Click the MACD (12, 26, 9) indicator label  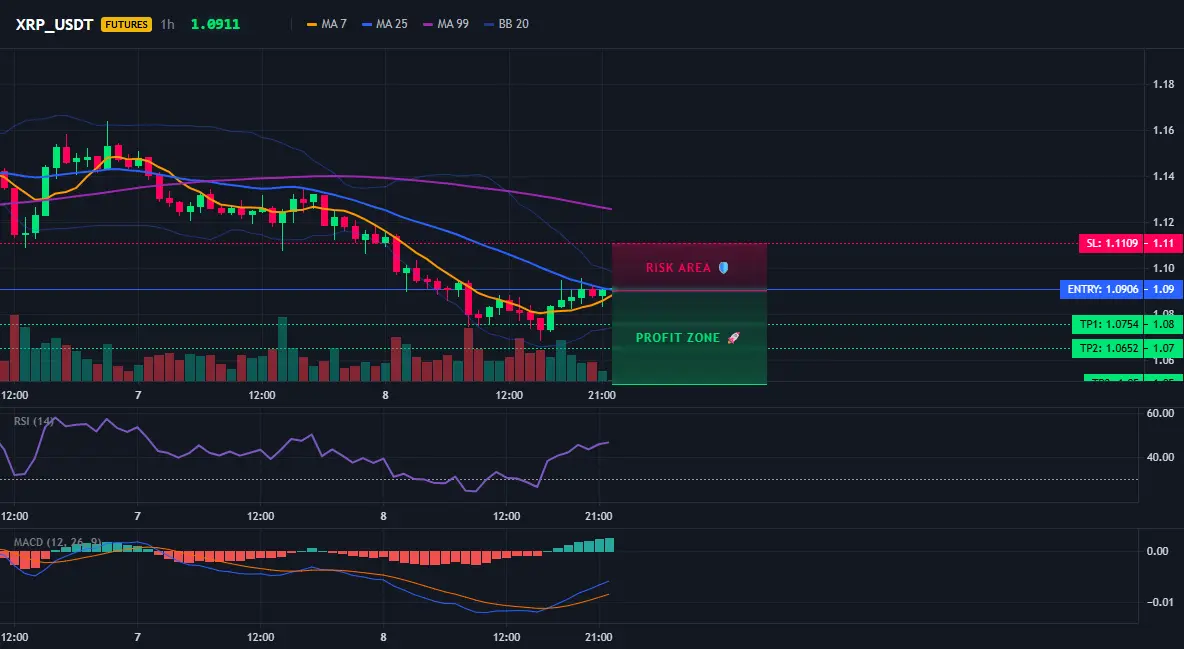[57, 542]
